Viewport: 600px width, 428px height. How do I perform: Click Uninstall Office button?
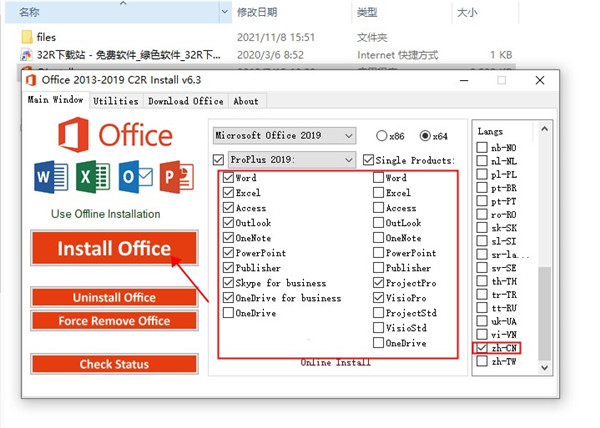[114, 298]
